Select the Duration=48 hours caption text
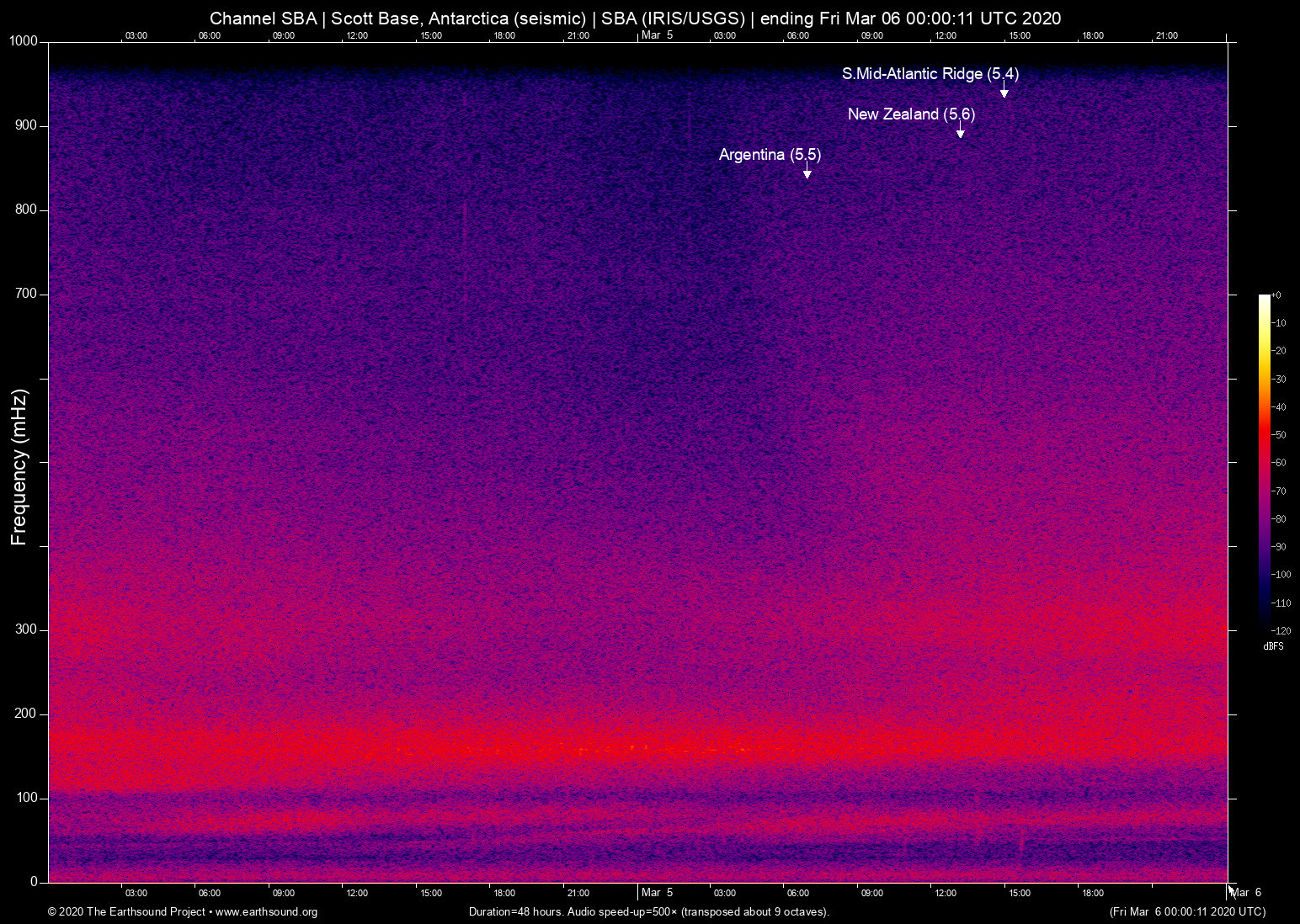This screenshot has width=1300, height=924. click(648, 912)
